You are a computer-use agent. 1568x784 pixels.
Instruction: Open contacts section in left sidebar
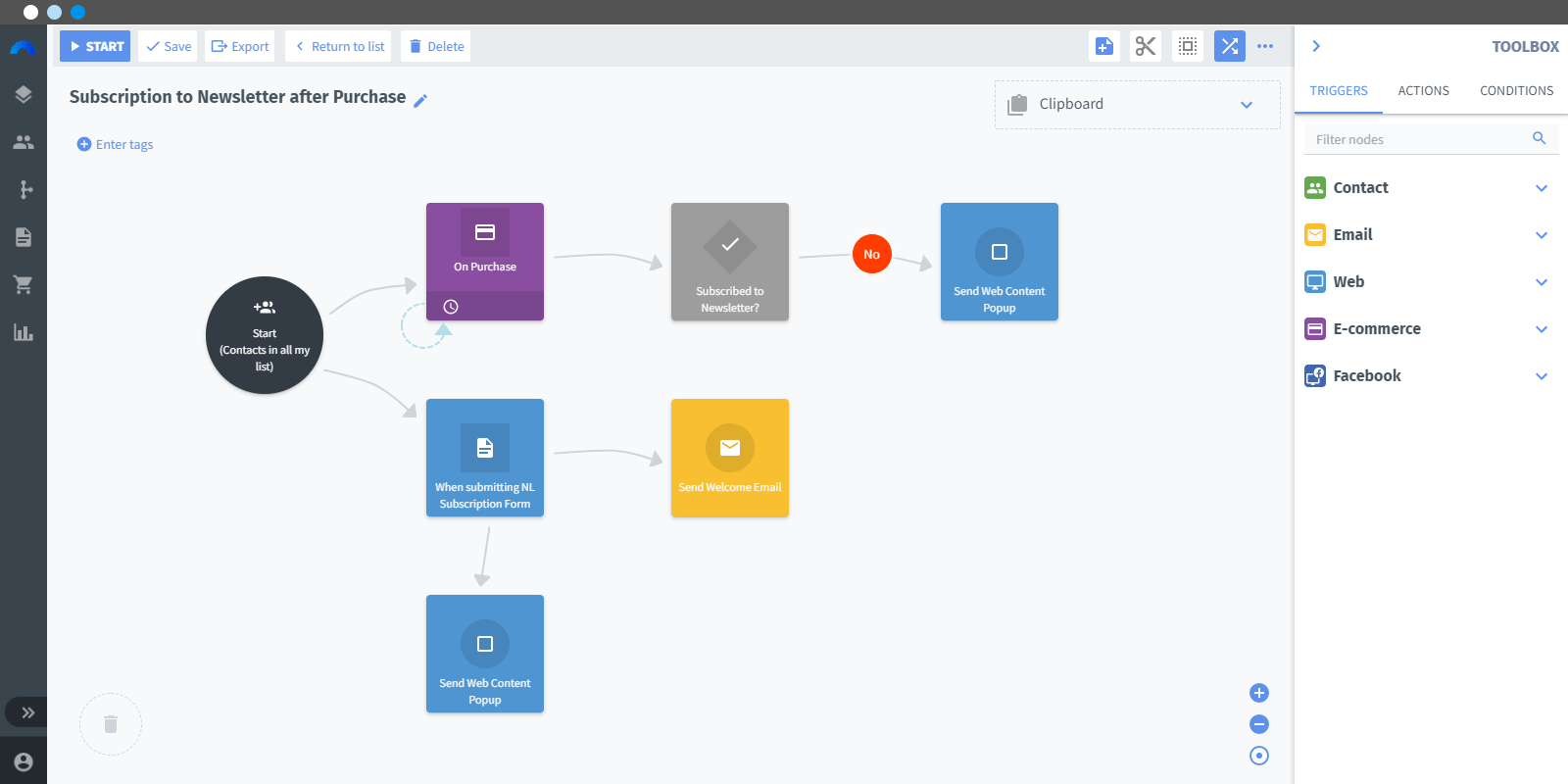click(24, 142)
